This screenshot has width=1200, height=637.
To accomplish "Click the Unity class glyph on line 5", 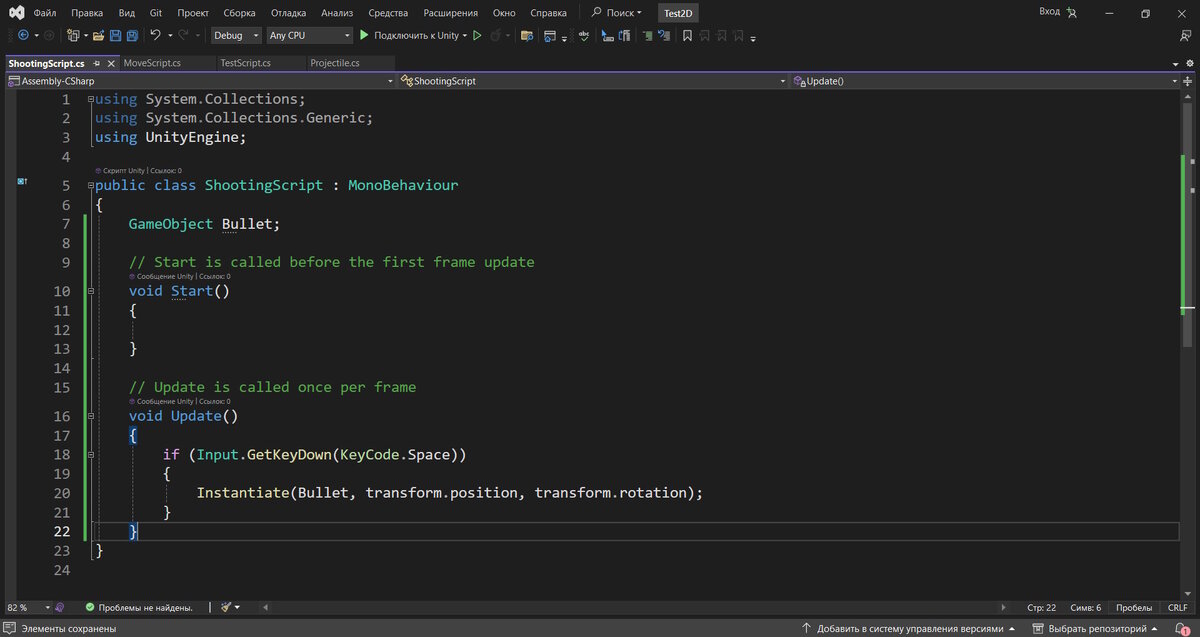I will click(21, 182).
